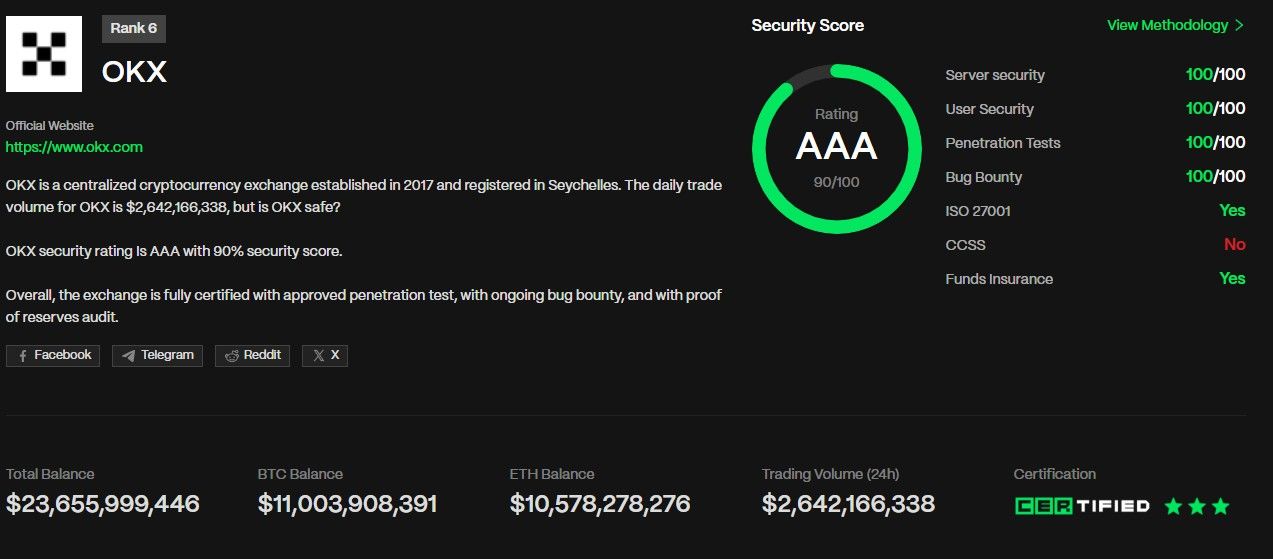Click the Funds Insurance Yes value

(1232, 279)
